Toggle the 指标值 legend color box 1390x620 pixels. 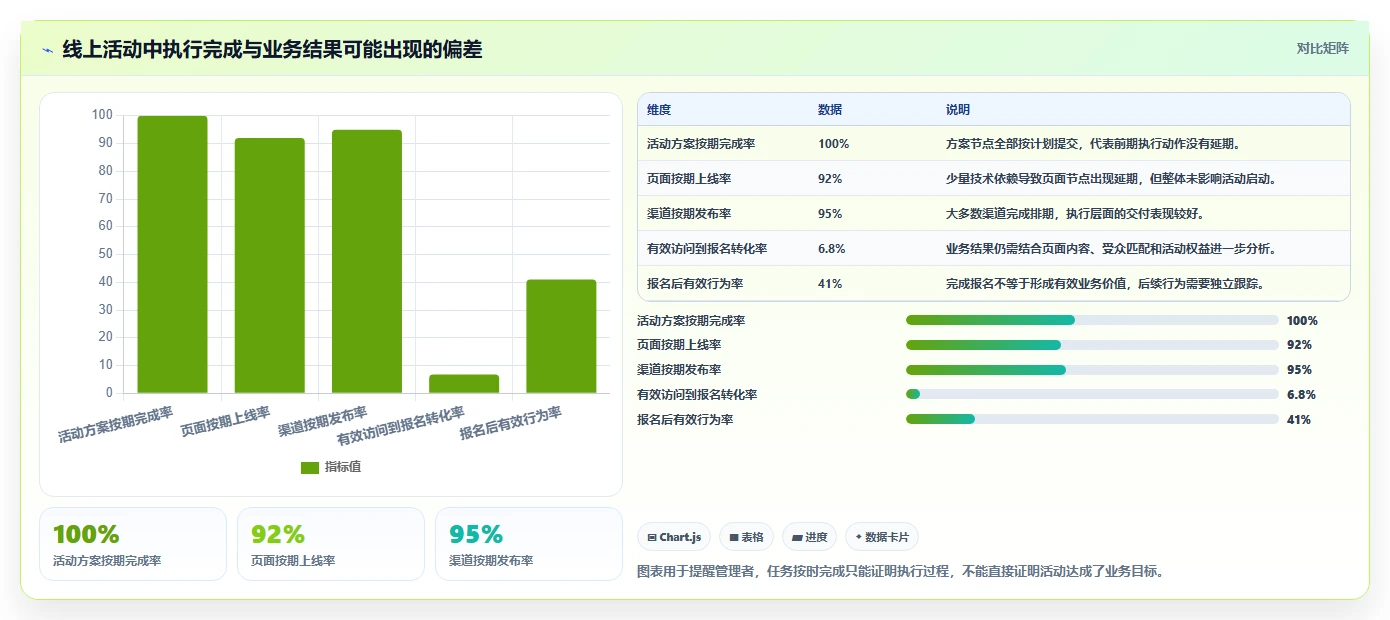[310, 467]
